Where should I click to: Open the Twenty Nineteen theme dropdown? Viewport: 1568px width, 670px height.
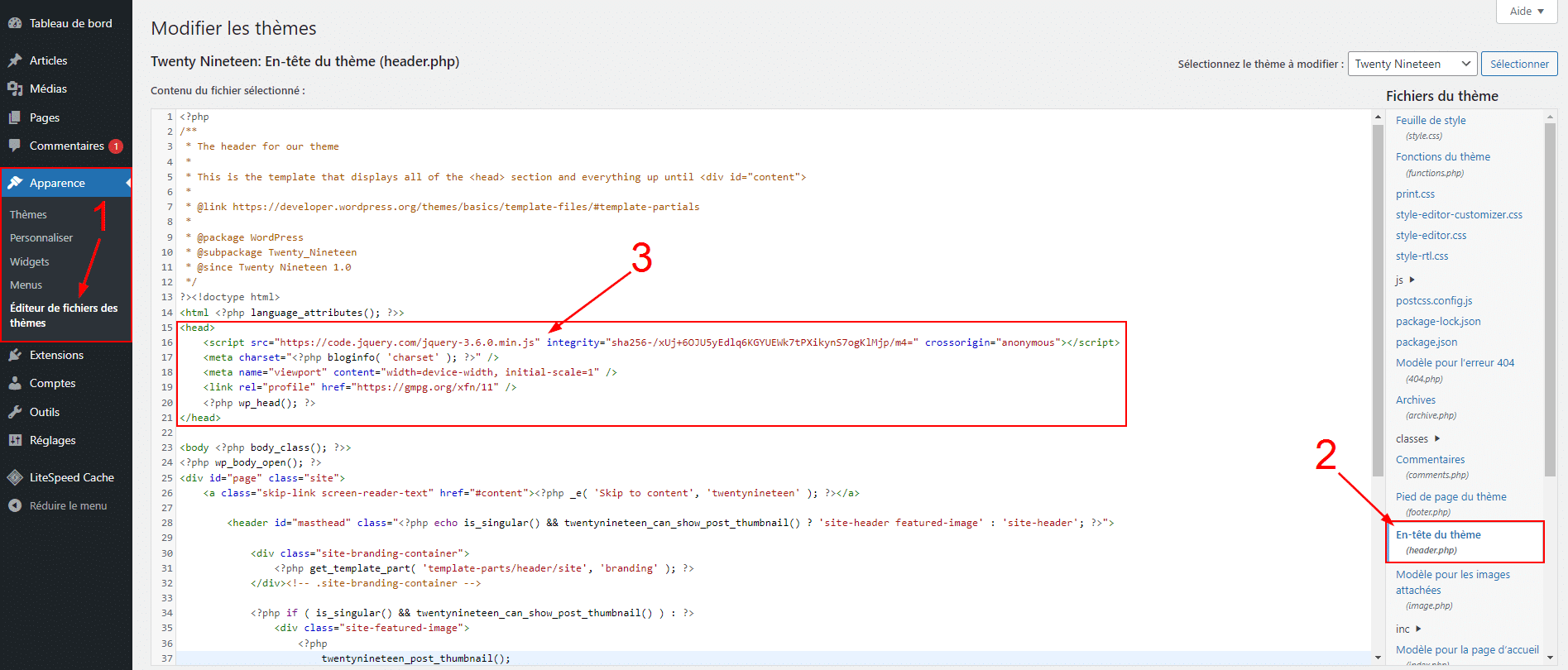(1412, 64)
